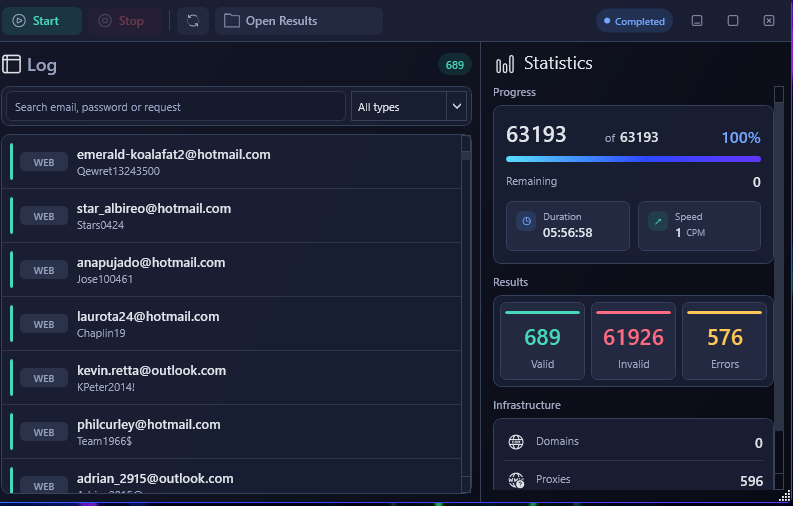Image resolution: width=793 pixels, height=506 pixels.
Task: Select the Errors results card
Action: coord(724,341)
